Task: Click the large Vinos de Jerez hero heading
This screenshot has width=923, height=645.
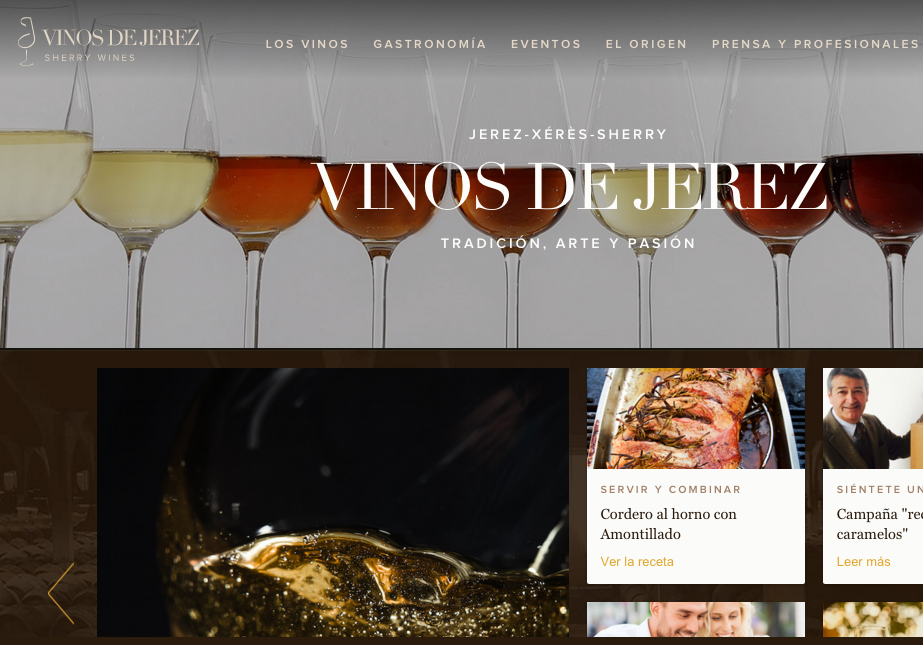Action: pyautogui.click(x=570, y=186)
